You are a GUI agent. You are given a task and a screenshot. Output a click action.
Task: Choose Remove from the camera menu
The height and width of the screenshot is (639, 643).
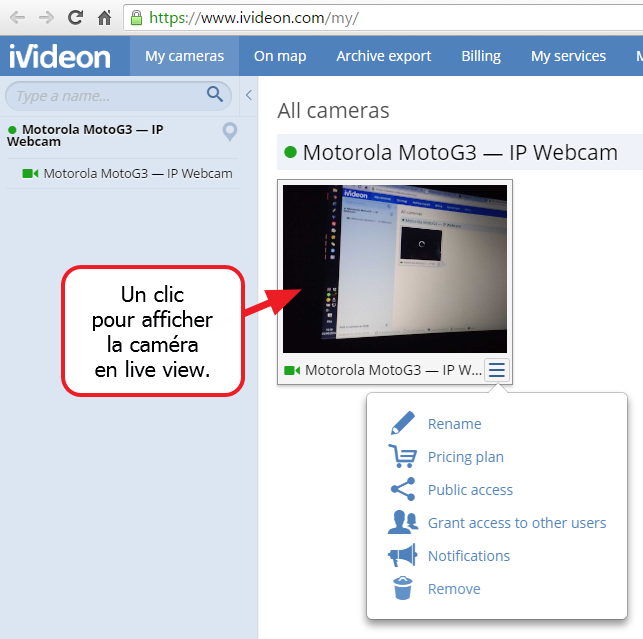click(x=454, y=589)
